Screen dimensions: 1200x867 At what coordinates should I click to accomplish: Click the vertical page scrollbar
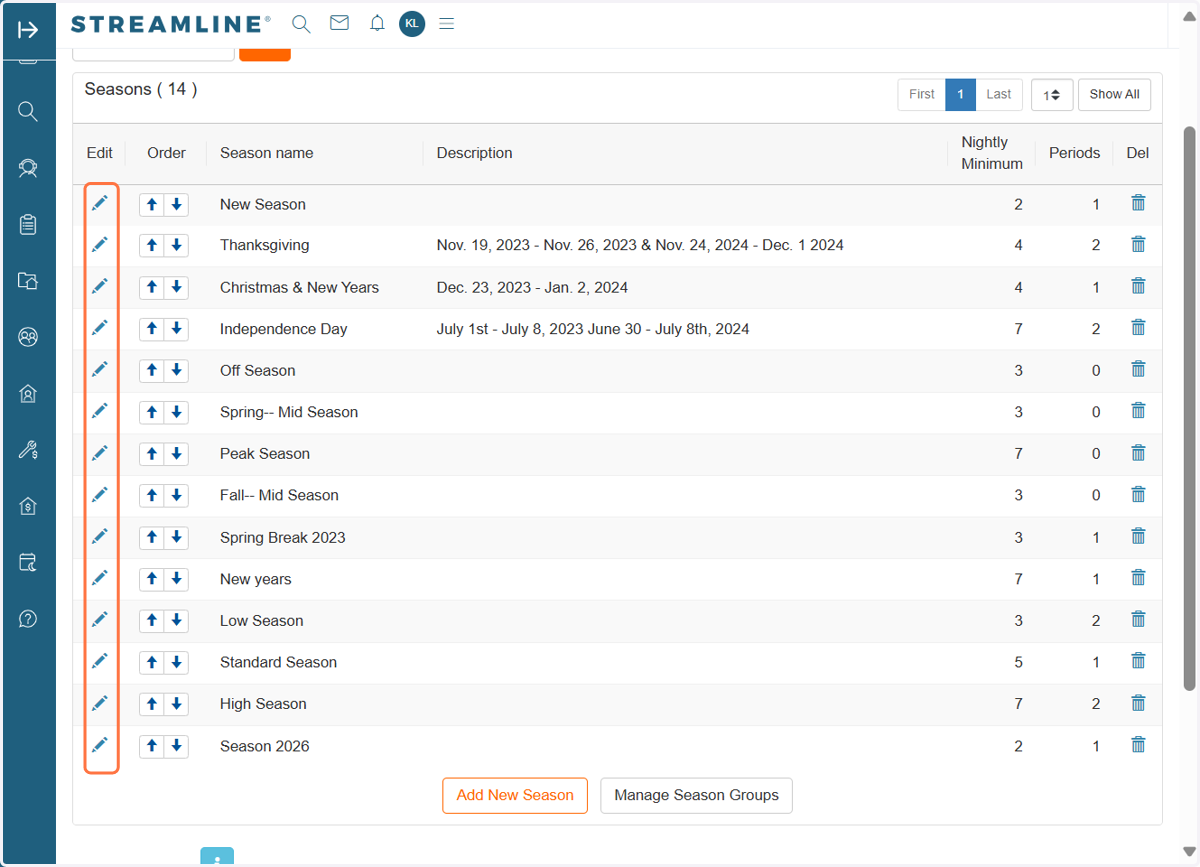click(1190, 408)
